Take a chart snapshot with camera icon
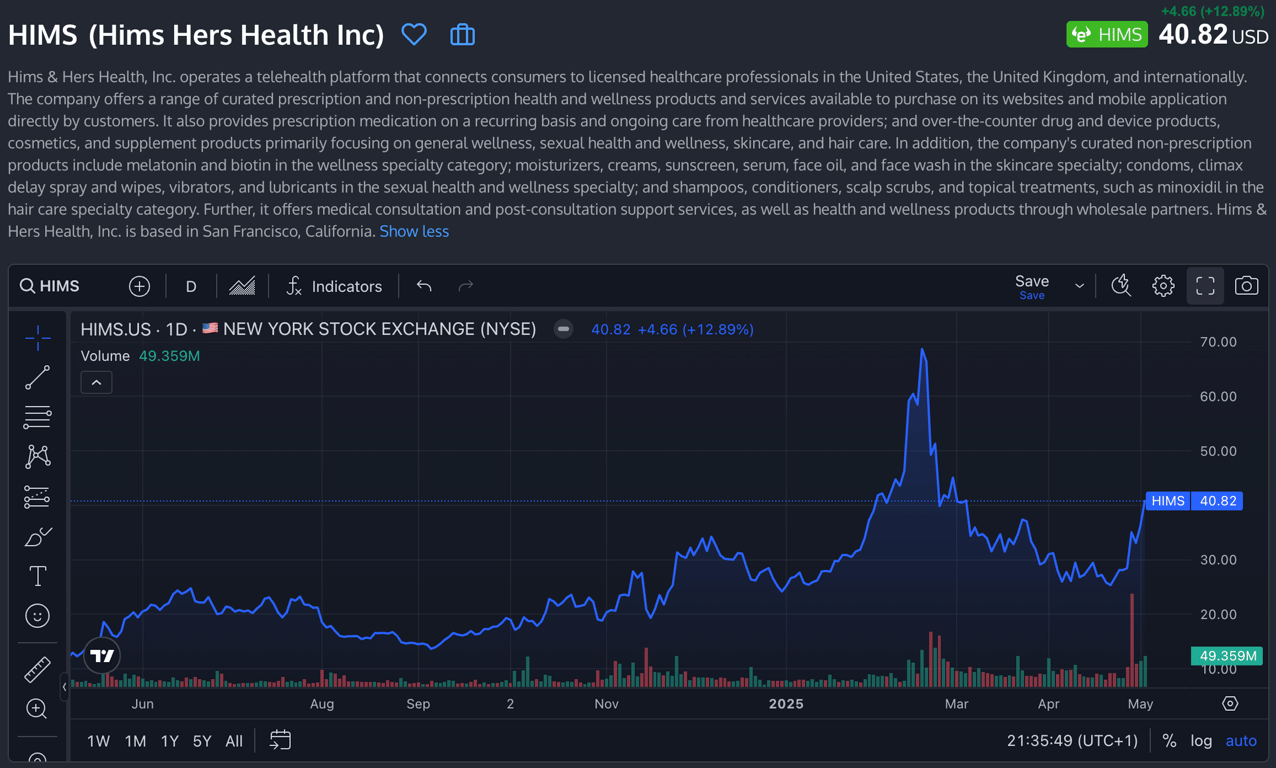This screenshot has width=1276, height=768. 1246,286
